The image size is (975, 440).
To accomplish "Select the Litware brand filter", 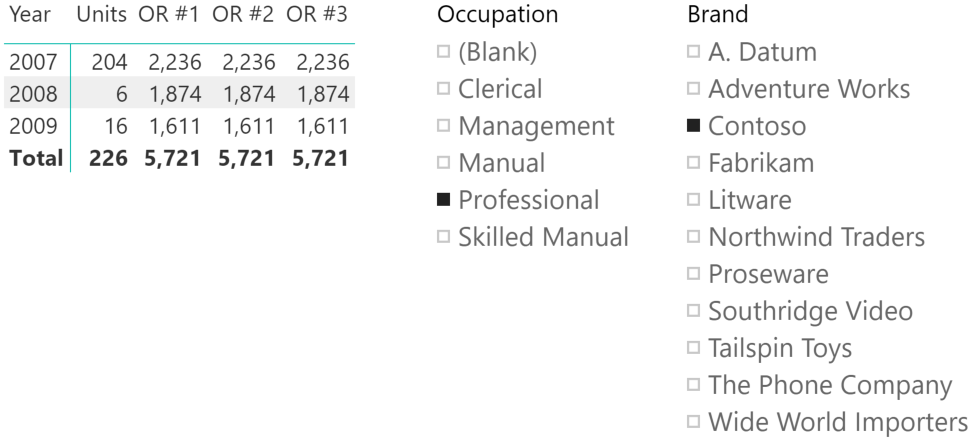I will pyautogui.click(x=693, y=199).
